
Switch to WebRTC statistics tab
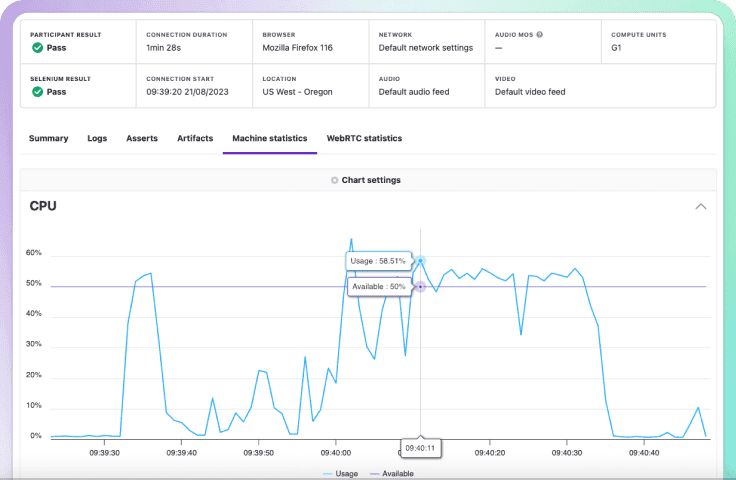(364, 138)
